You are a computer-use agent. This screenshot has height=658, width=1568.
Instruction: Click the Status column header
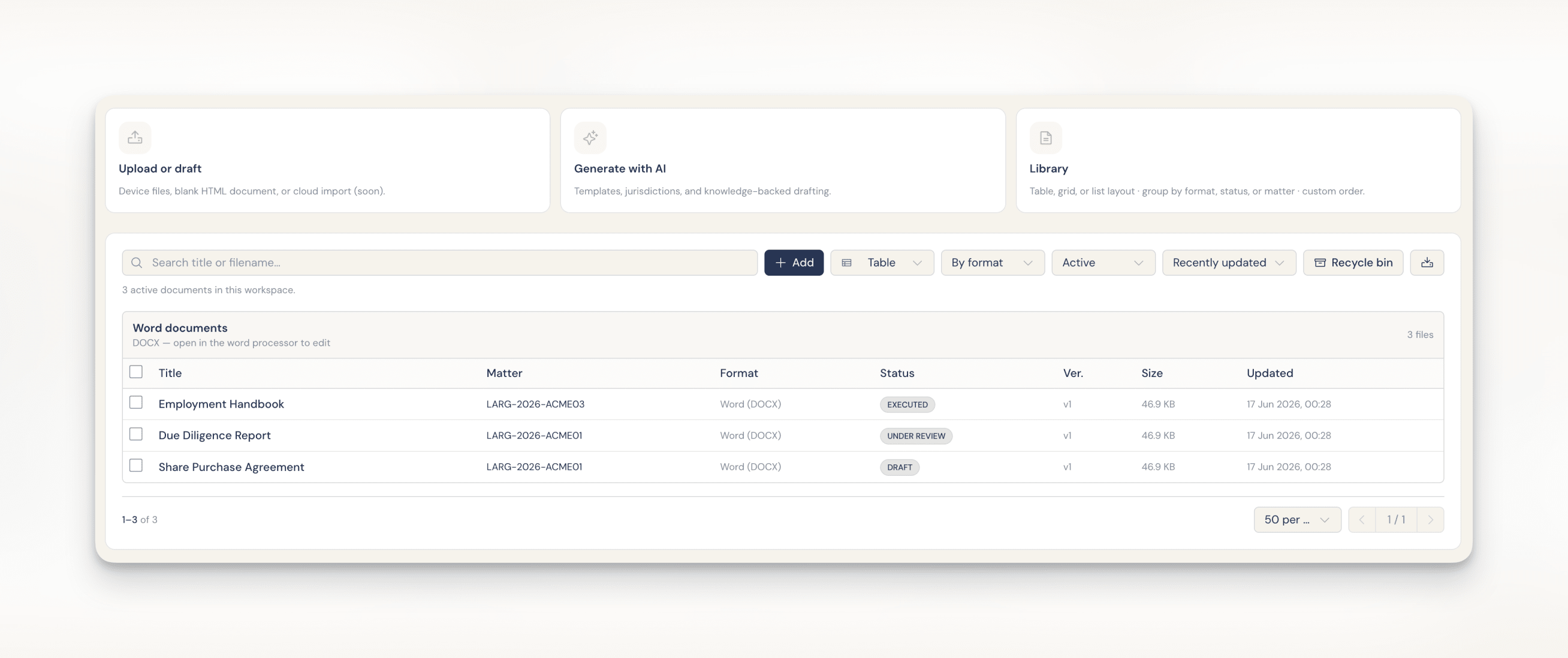897,373
